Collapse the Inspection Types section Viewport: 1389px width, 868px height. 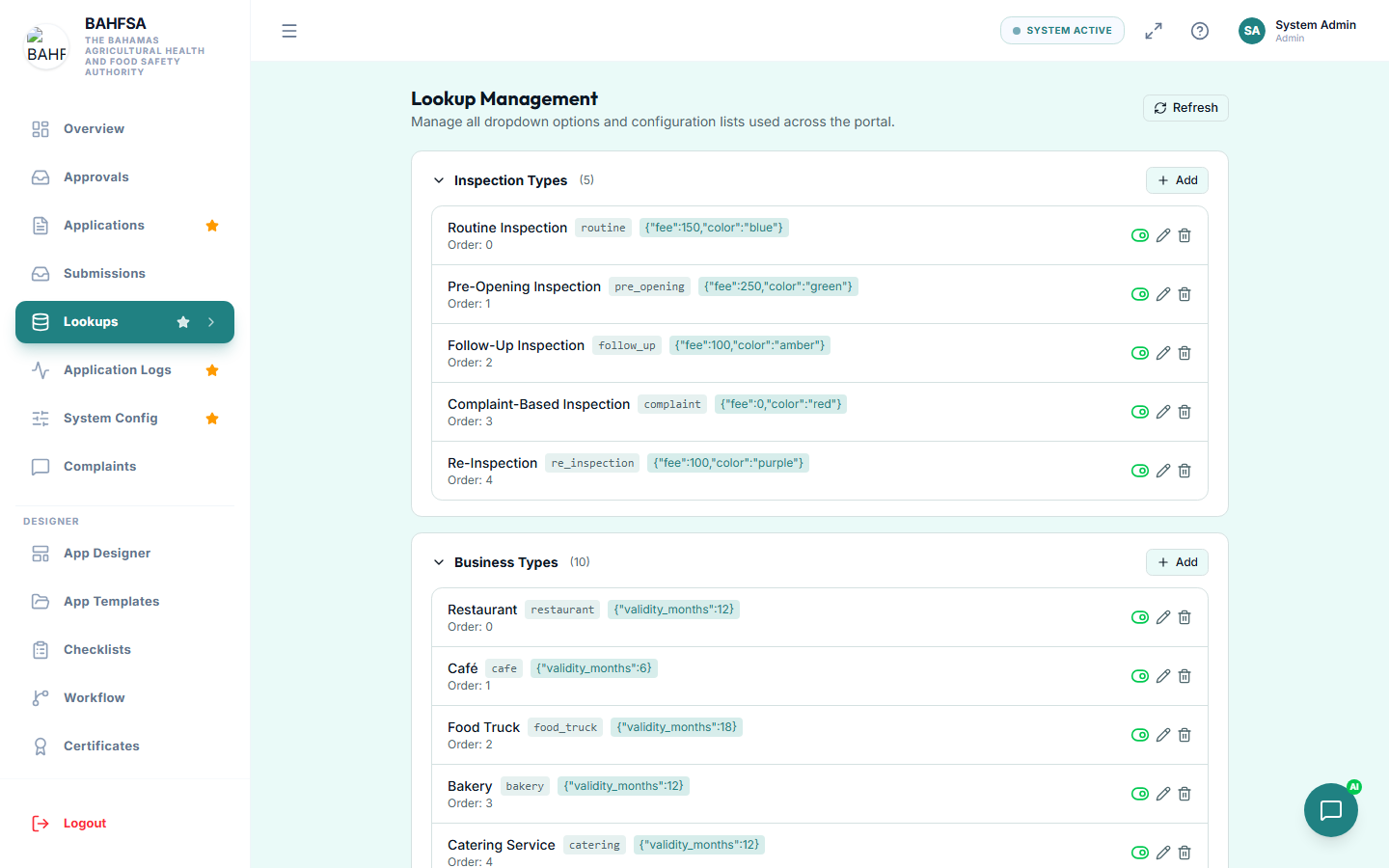coord(439,180)
